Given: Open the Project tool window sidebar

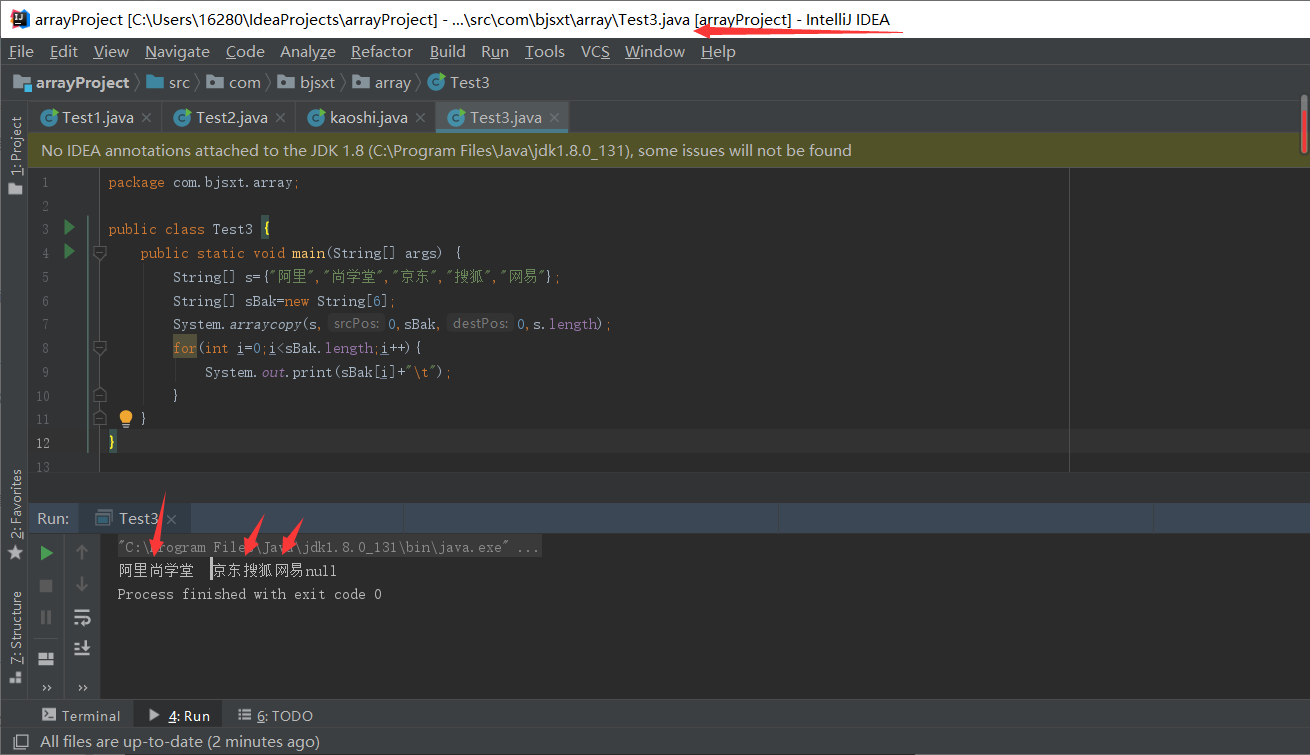Looking at the screenshot, I should (x=15, y=155).
